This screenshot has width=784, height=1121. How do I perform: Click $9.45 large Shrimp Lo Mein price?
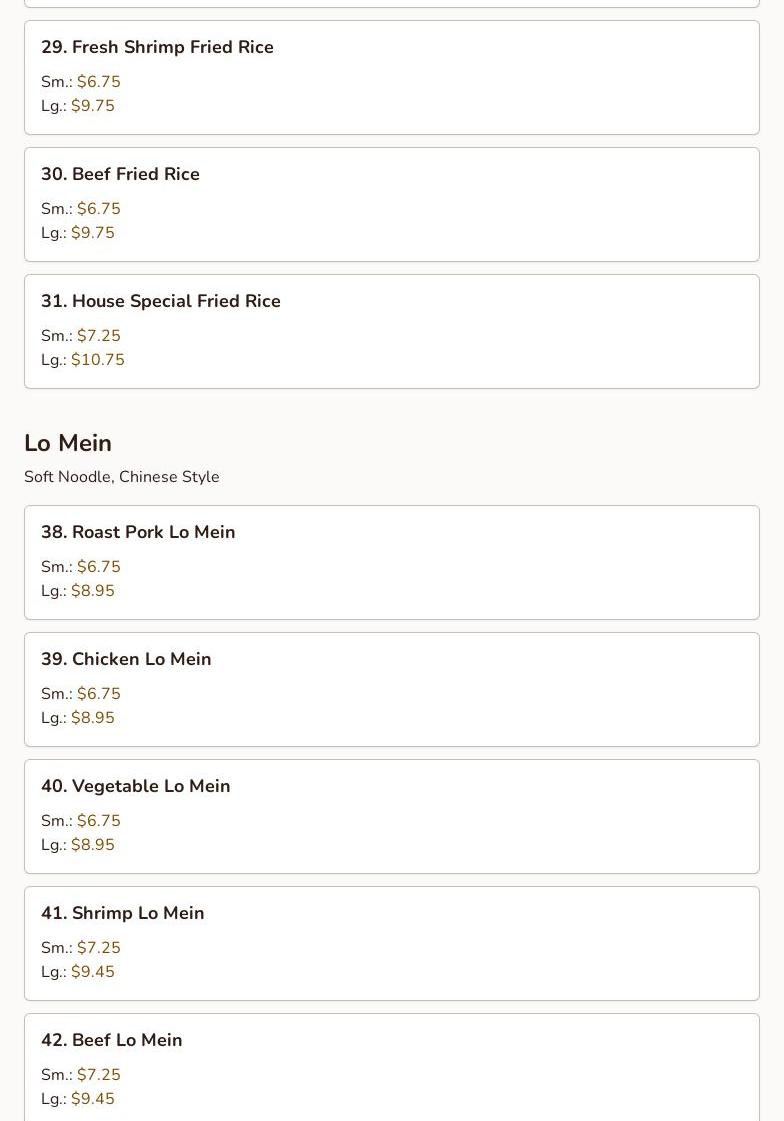tap(93, 972)
